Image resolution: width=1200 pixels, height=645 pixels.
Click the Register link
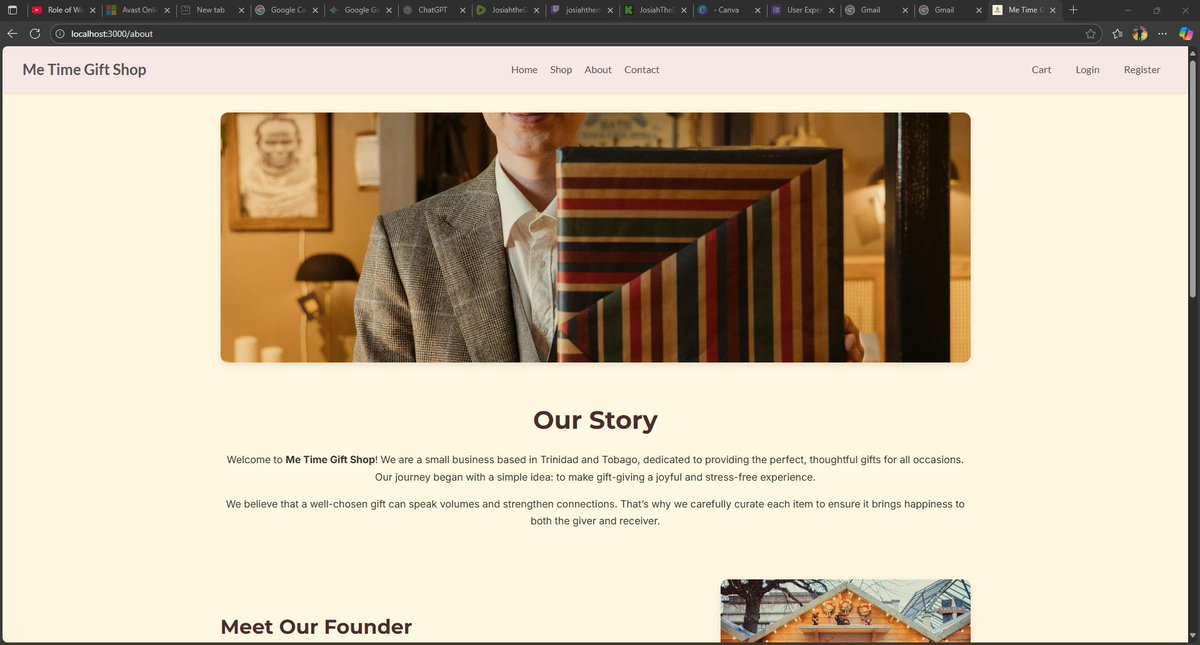pos(1142,70)
